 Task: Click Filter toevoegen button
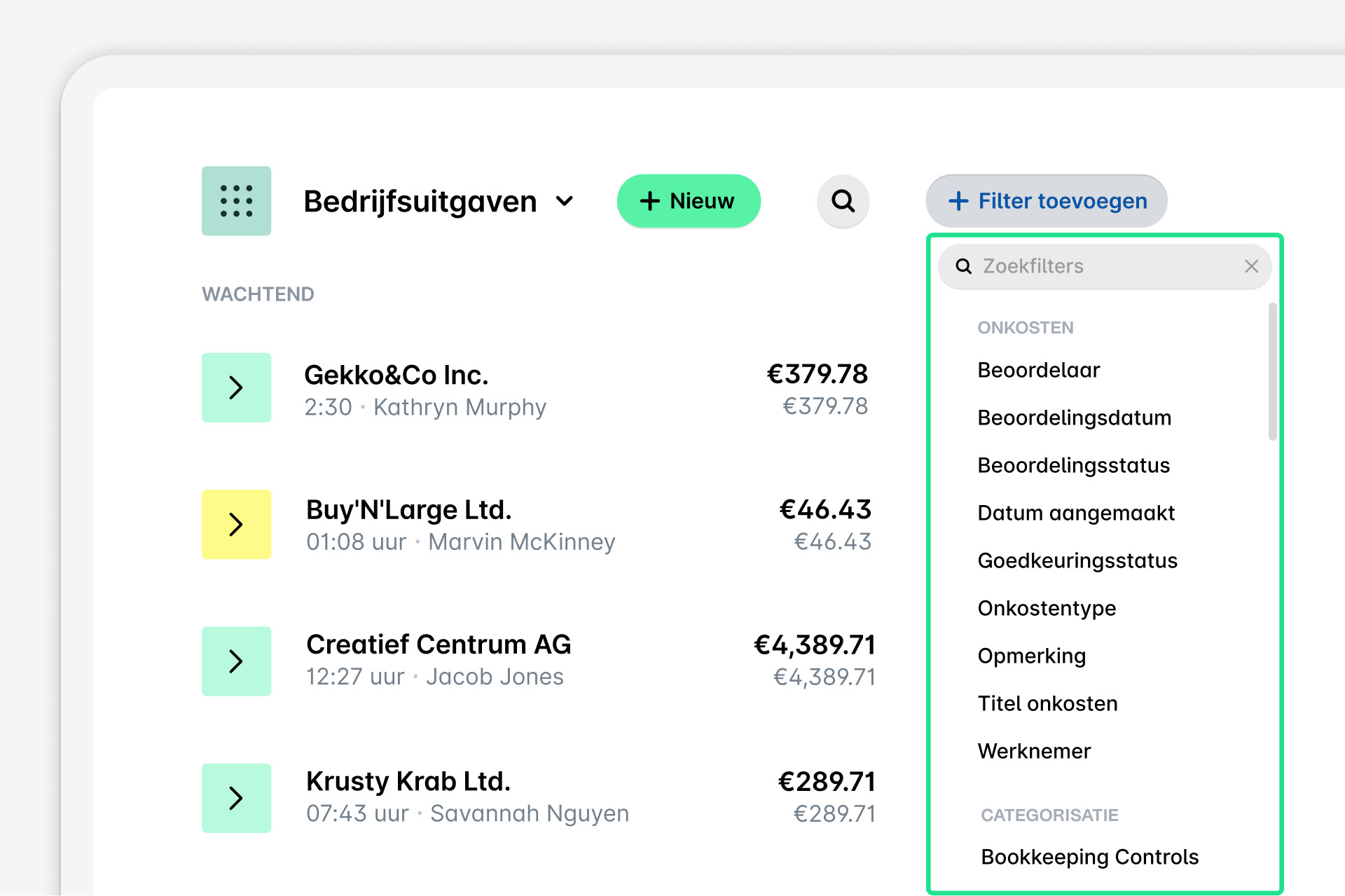click(1047, 201)
